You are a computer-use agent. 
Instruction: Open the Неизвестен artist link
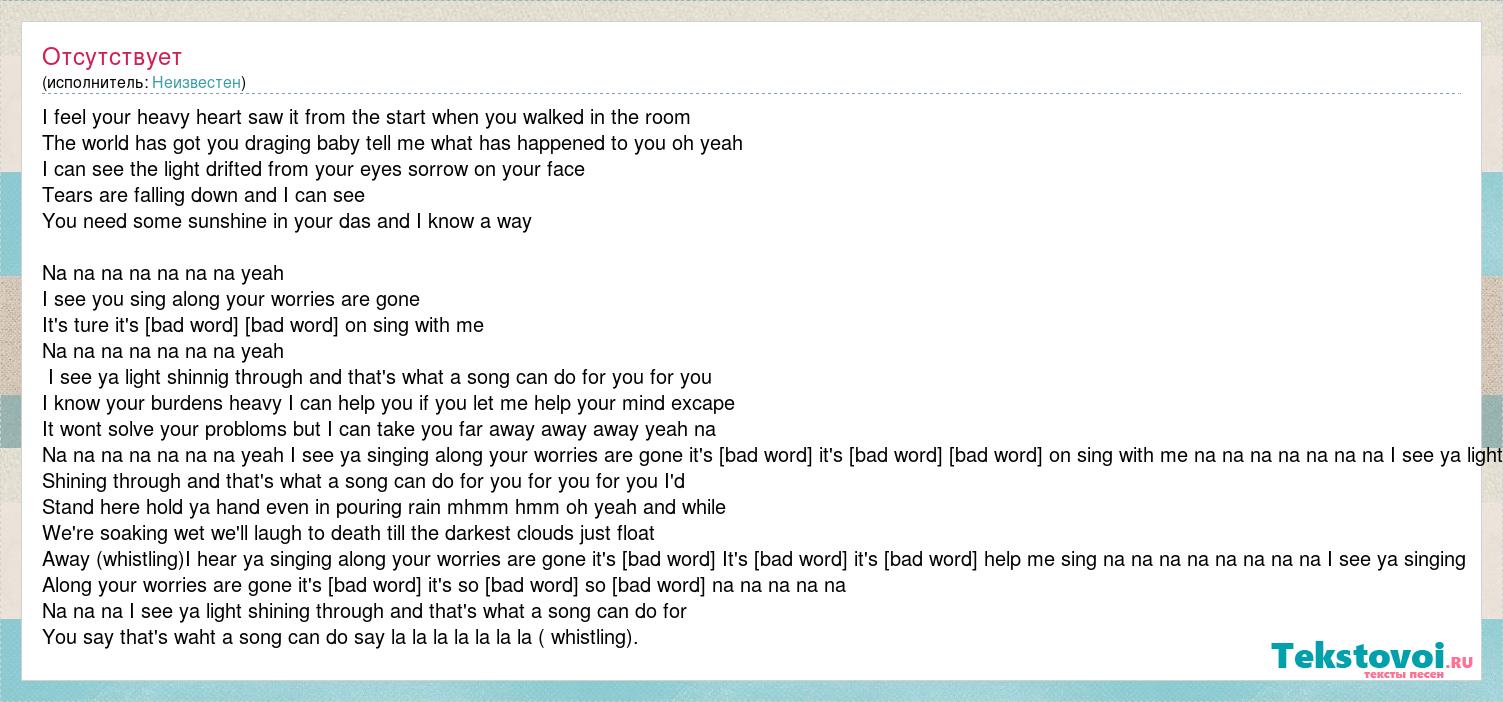click(x=196, y=83)
